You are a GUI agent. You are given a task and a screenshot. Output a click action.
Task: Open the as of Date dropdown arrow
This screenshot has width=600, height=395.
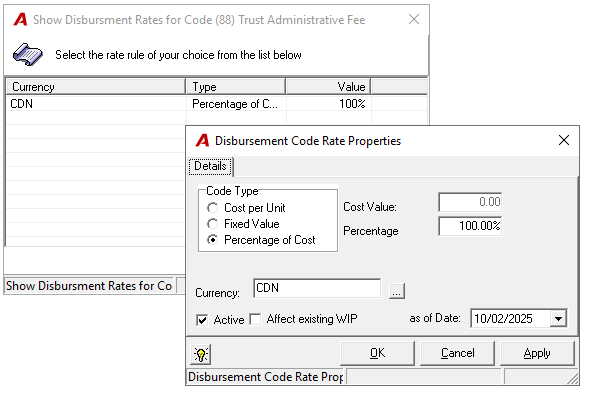click(x=558, y=318)
